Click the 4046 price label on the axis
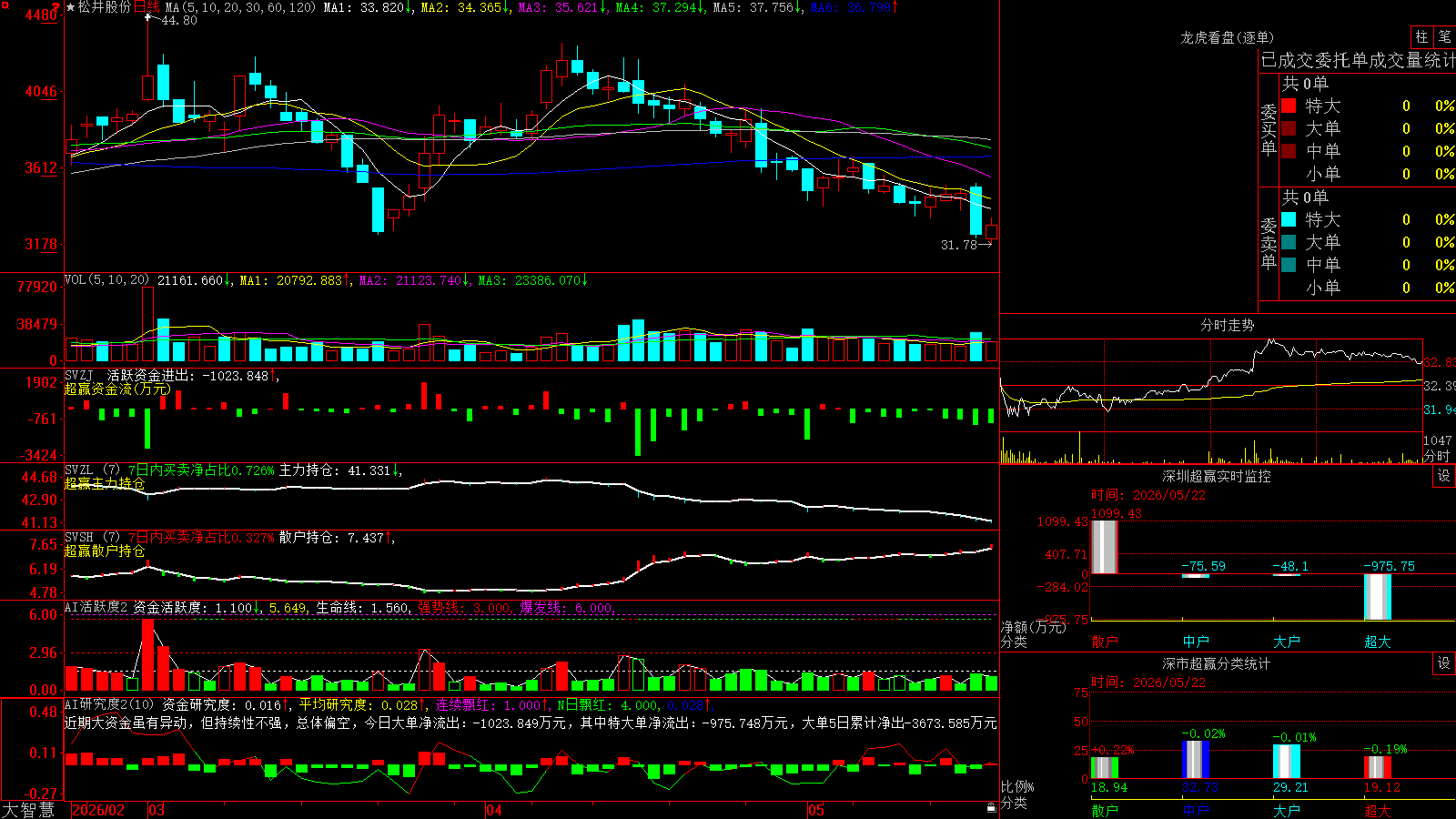 (x=41, y=91)
